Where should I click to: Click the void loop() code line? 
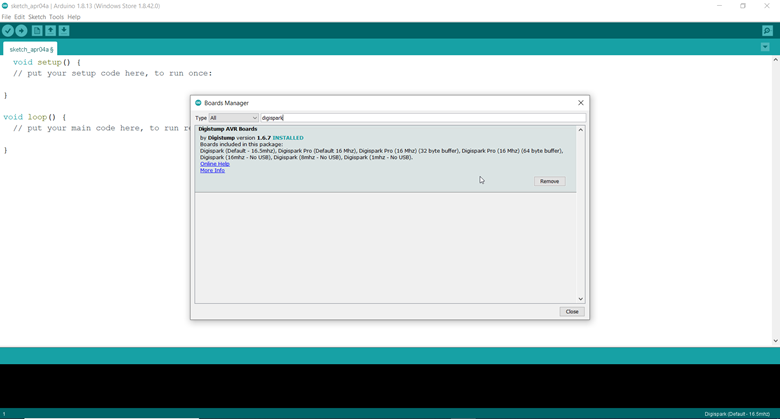(34, 117)
